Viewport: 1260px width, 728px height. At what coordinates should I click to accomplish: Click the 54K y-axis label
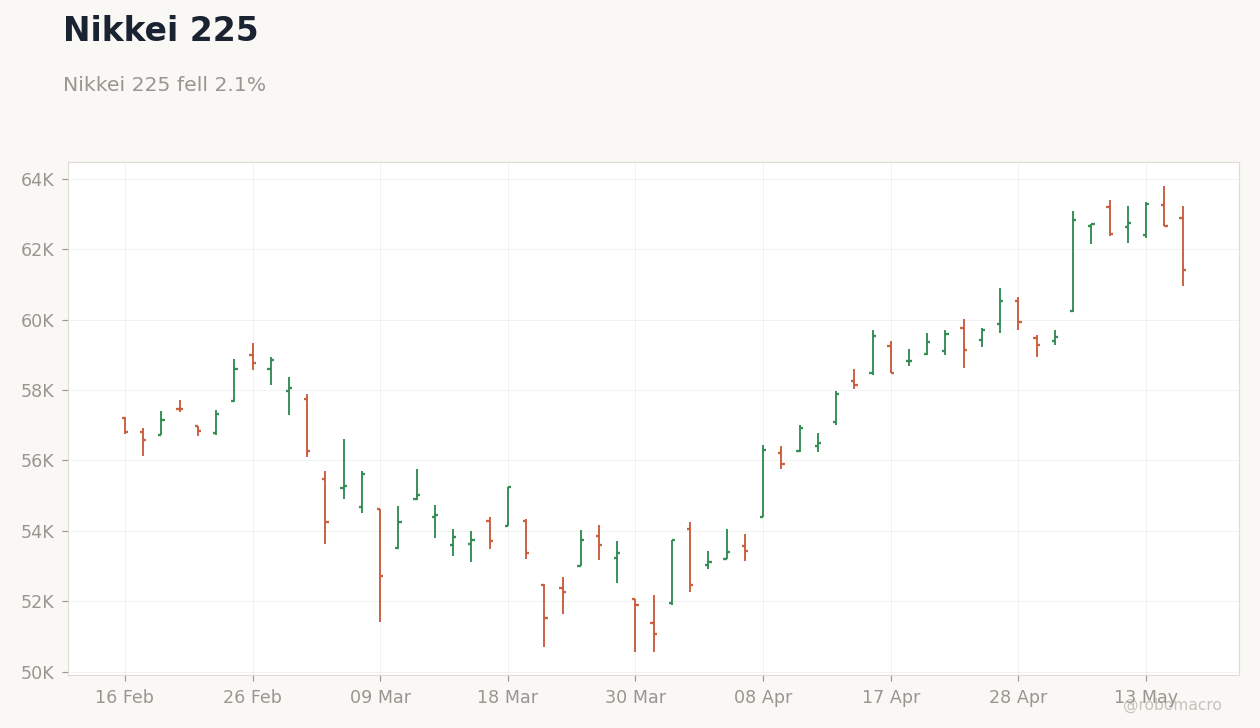point(37,532)
